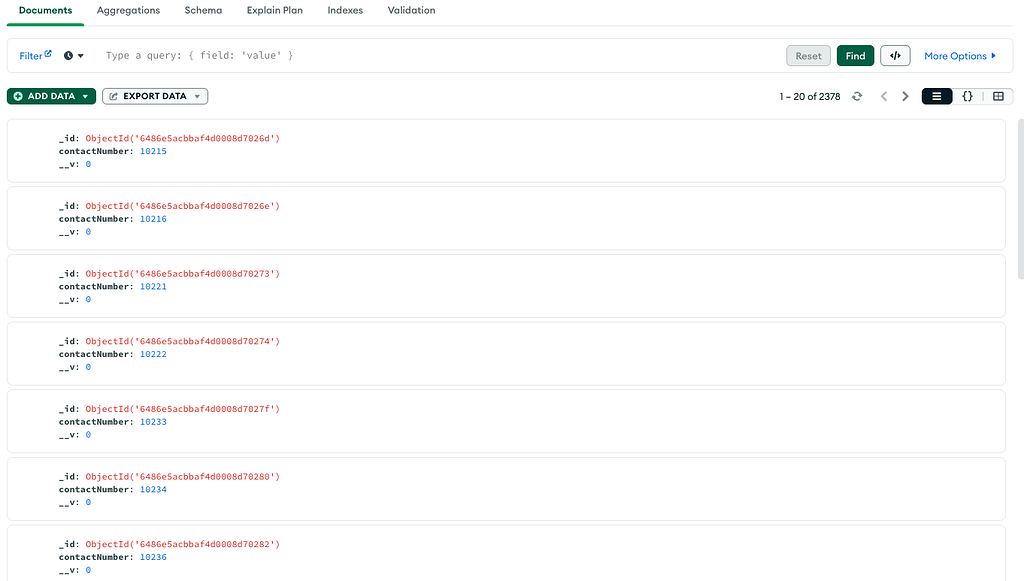The width and height of the screenshot is (1024, 581).
Task: Click the Reset button
Action: click(808, 56)
